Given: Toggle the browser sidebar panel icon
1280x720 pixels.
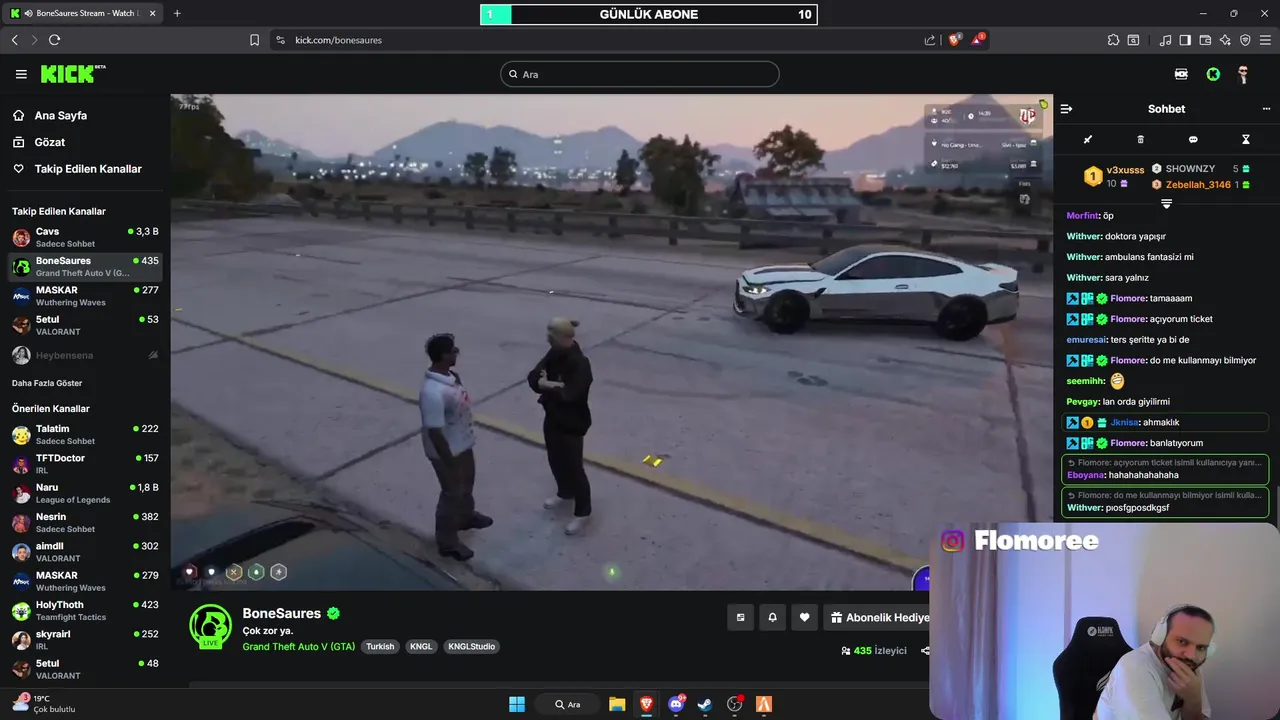Looking at the screenshot, I should (1185, 40).
